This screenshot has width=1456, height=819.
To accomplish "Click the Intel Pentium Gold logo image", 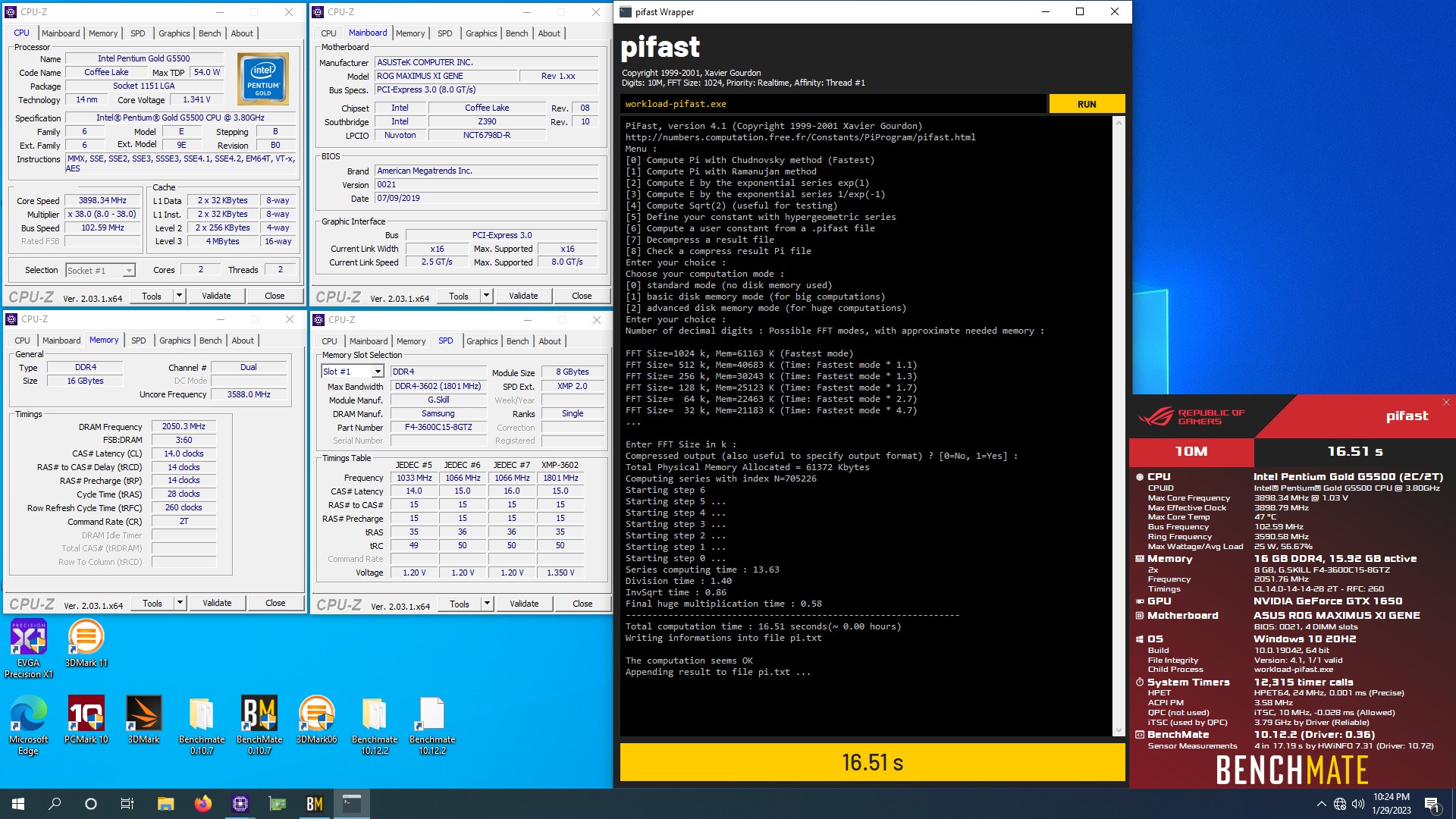I will click(x=263, y=79).
